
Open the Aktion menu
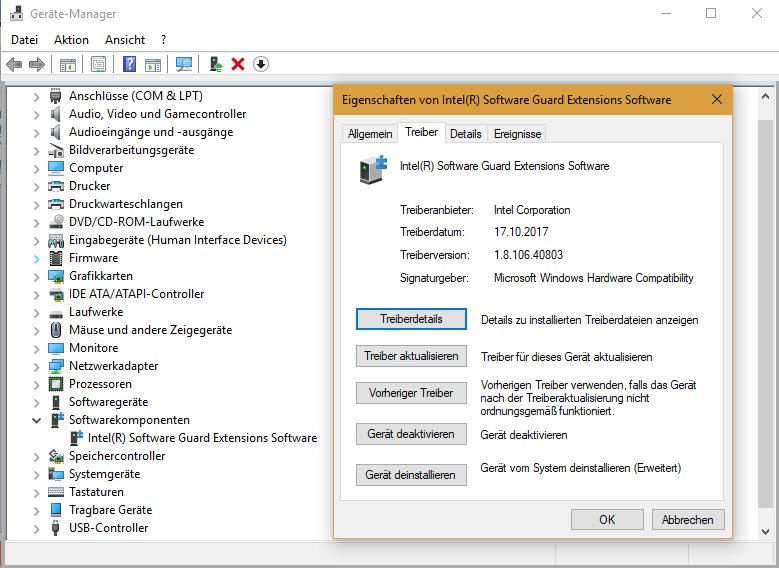(71, 40)
